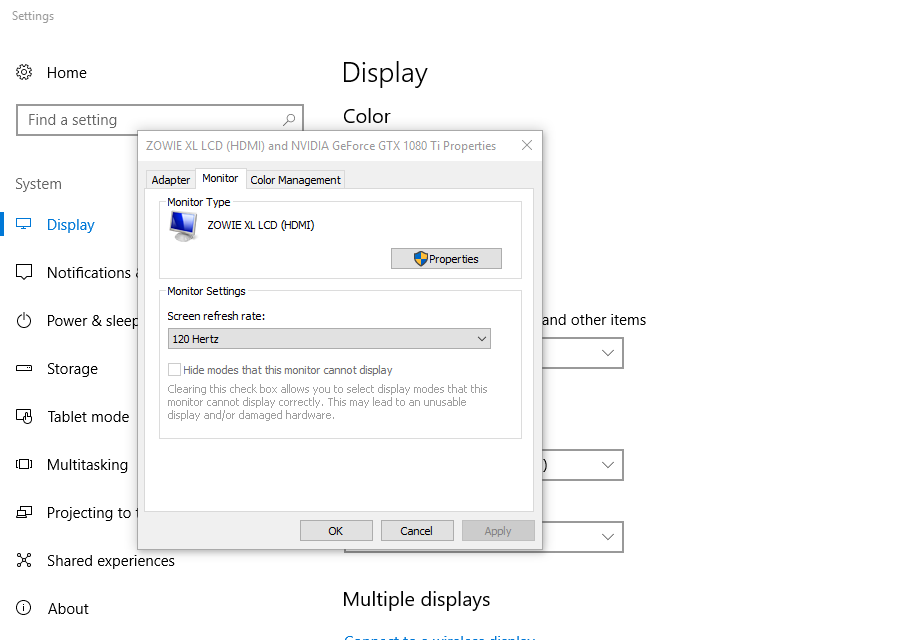
Task: Click the Tablet mode icon
Action: point(24,416)
